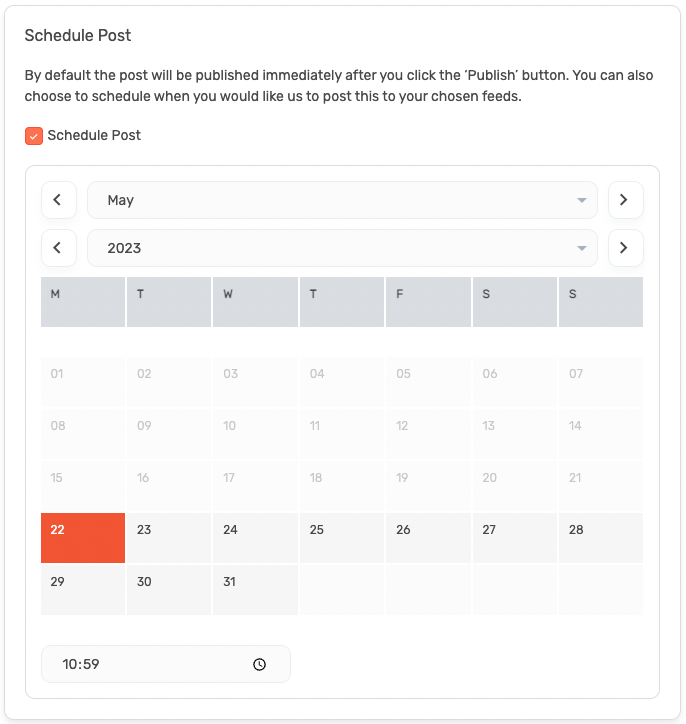Pick May 23 on the calendar

point(169,538)
